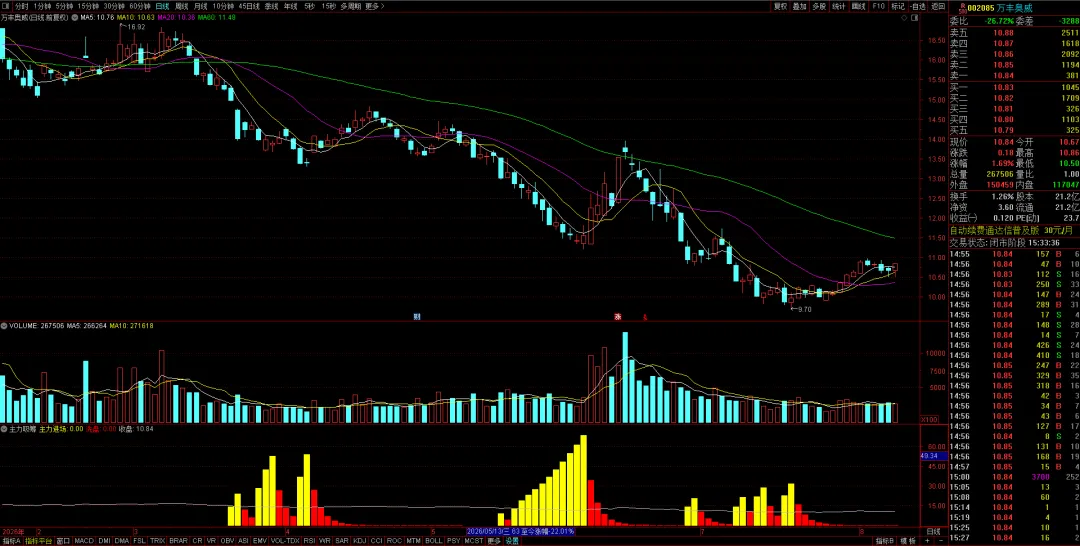Click the 买一 bid price 10.83
1080x546 pixels.
[1003, 87]
